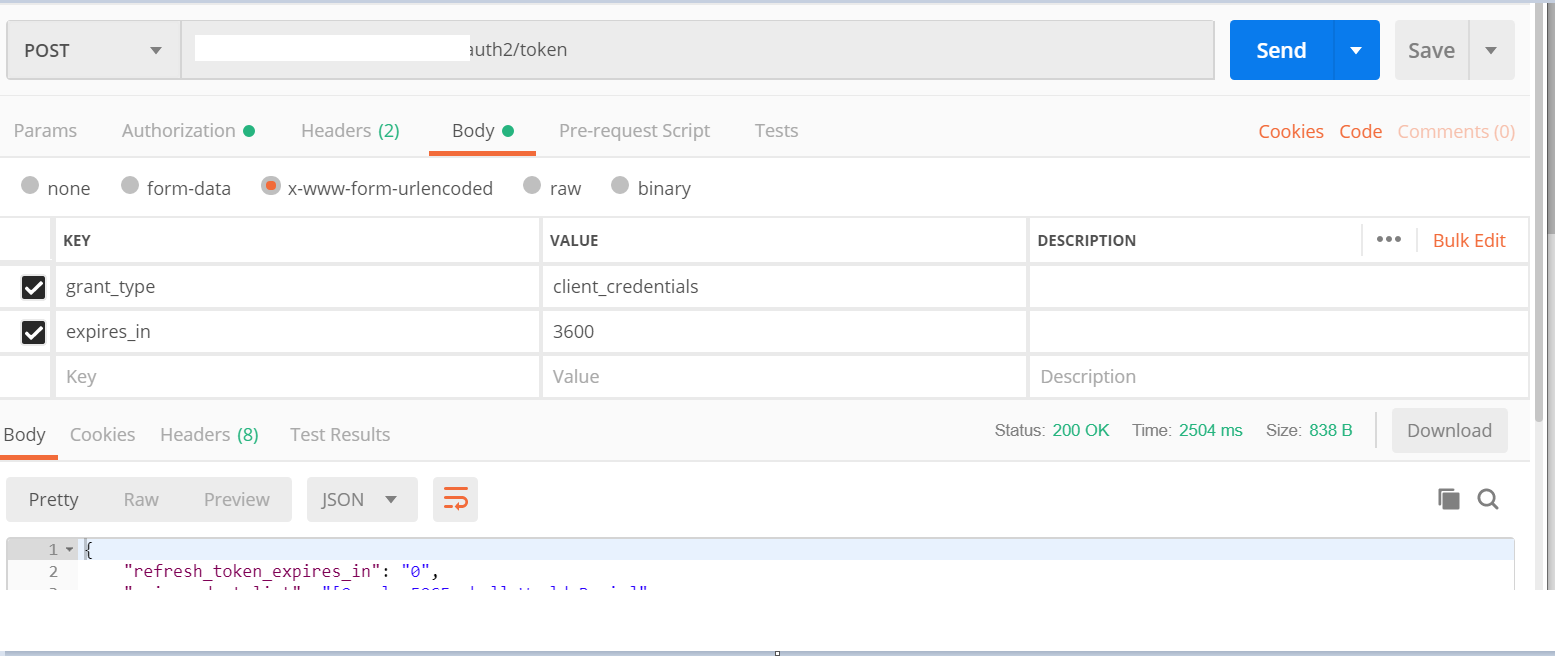Open the ellipsis options in the params table
1555x656 pixels.
(x=1389, y=240)
